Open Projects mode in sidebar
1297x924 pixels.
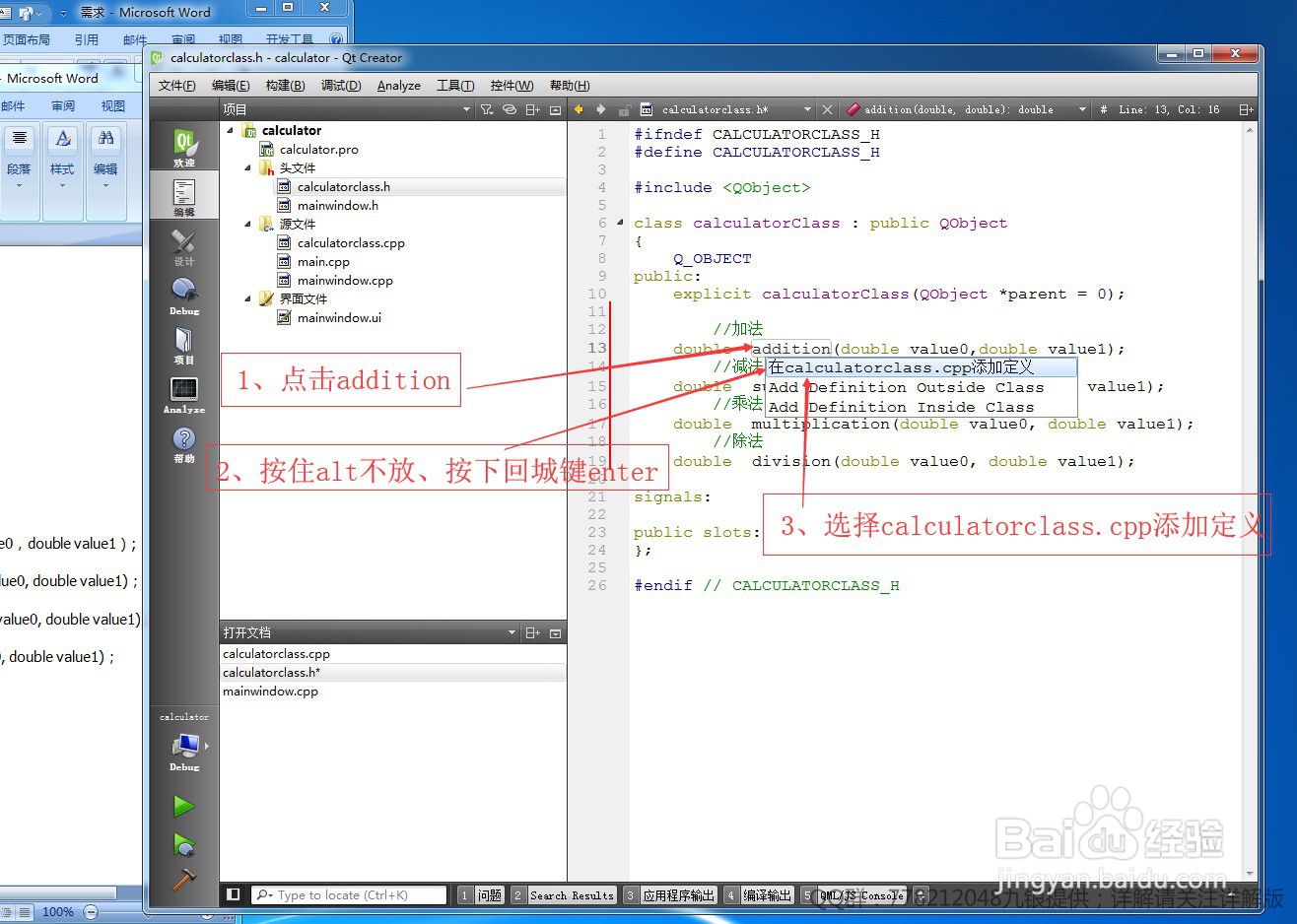coord(183,345)
